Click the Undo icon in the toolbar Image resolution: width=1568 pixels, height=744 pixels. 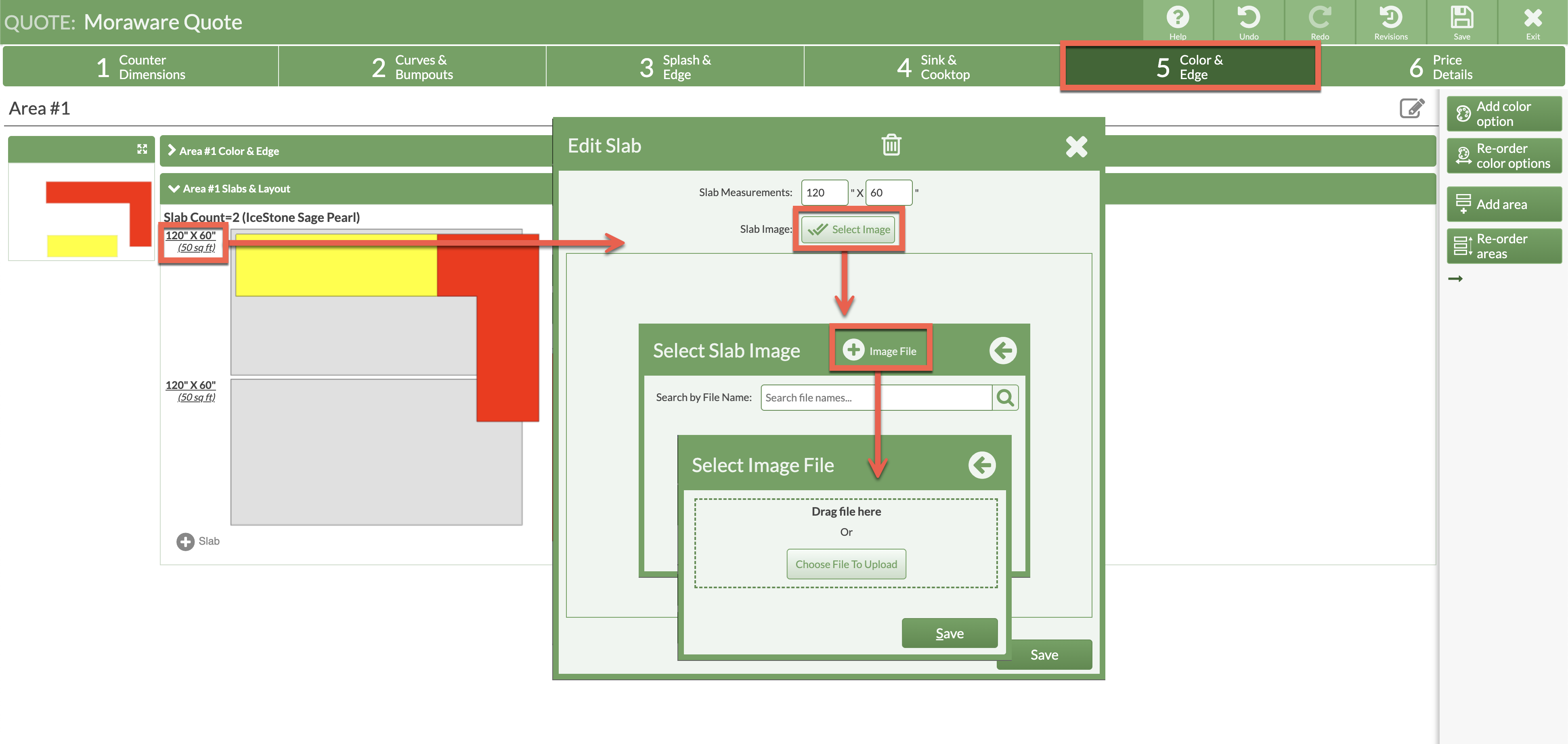(1249, 18)
